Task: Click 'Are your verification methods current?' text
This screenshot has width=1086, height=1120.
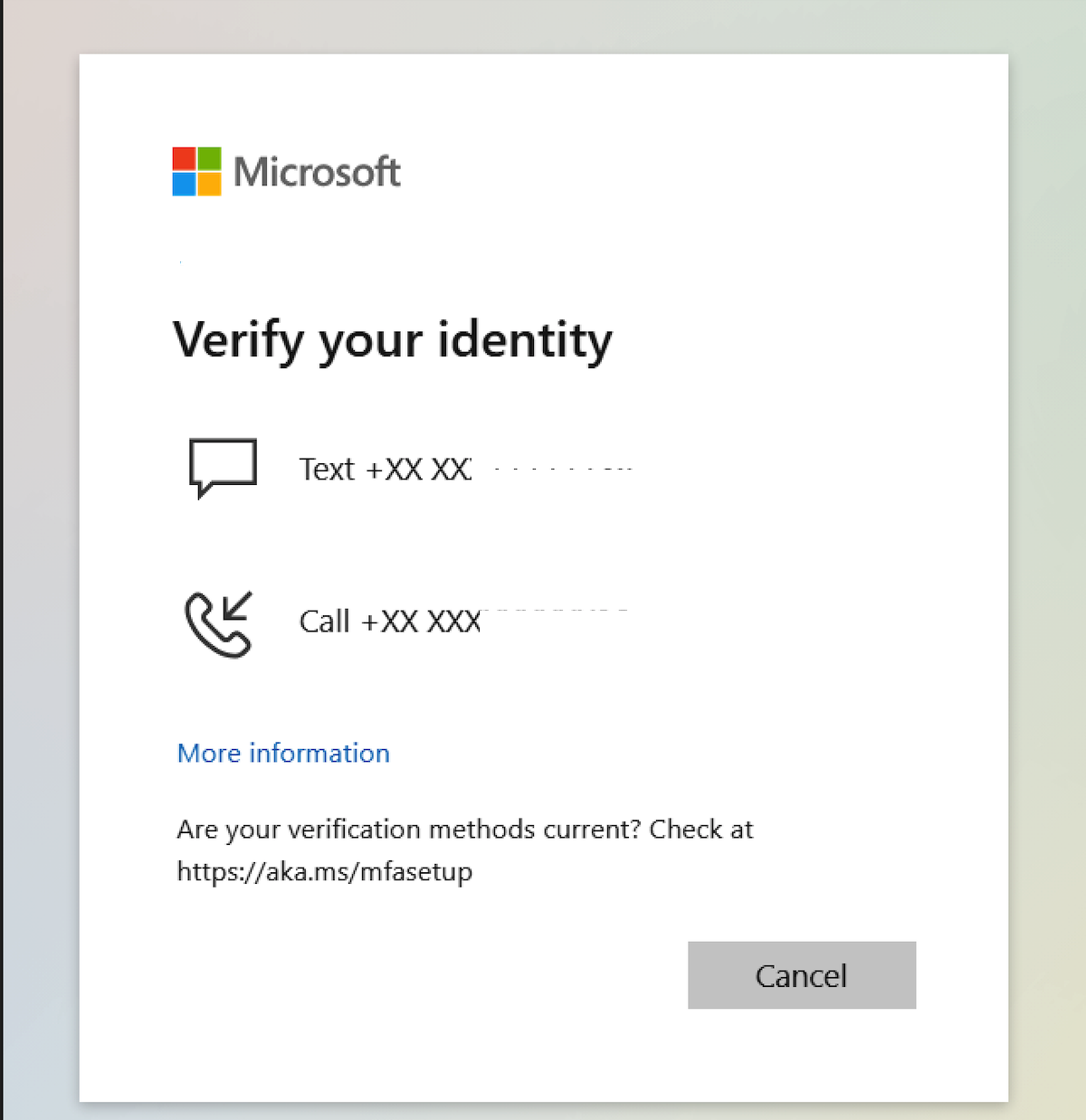Action: [409, 830]
